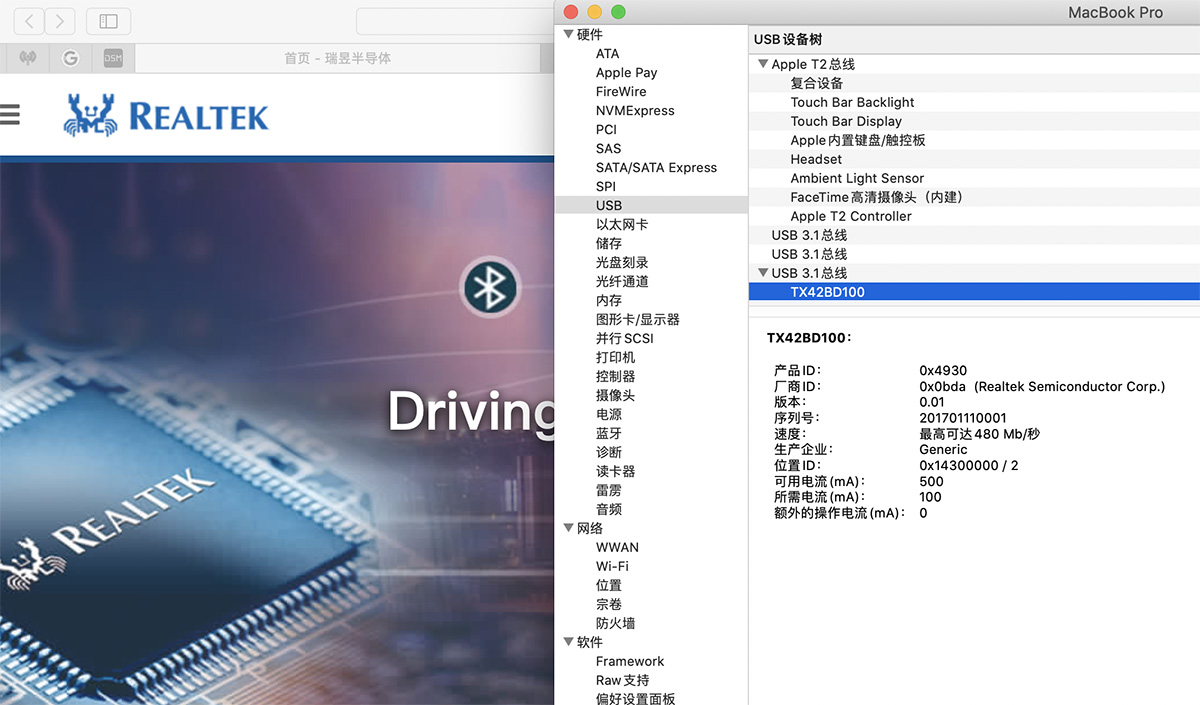Toggle the Safari sidebar button
The image size is (1200, 705).
pos(109,21)
